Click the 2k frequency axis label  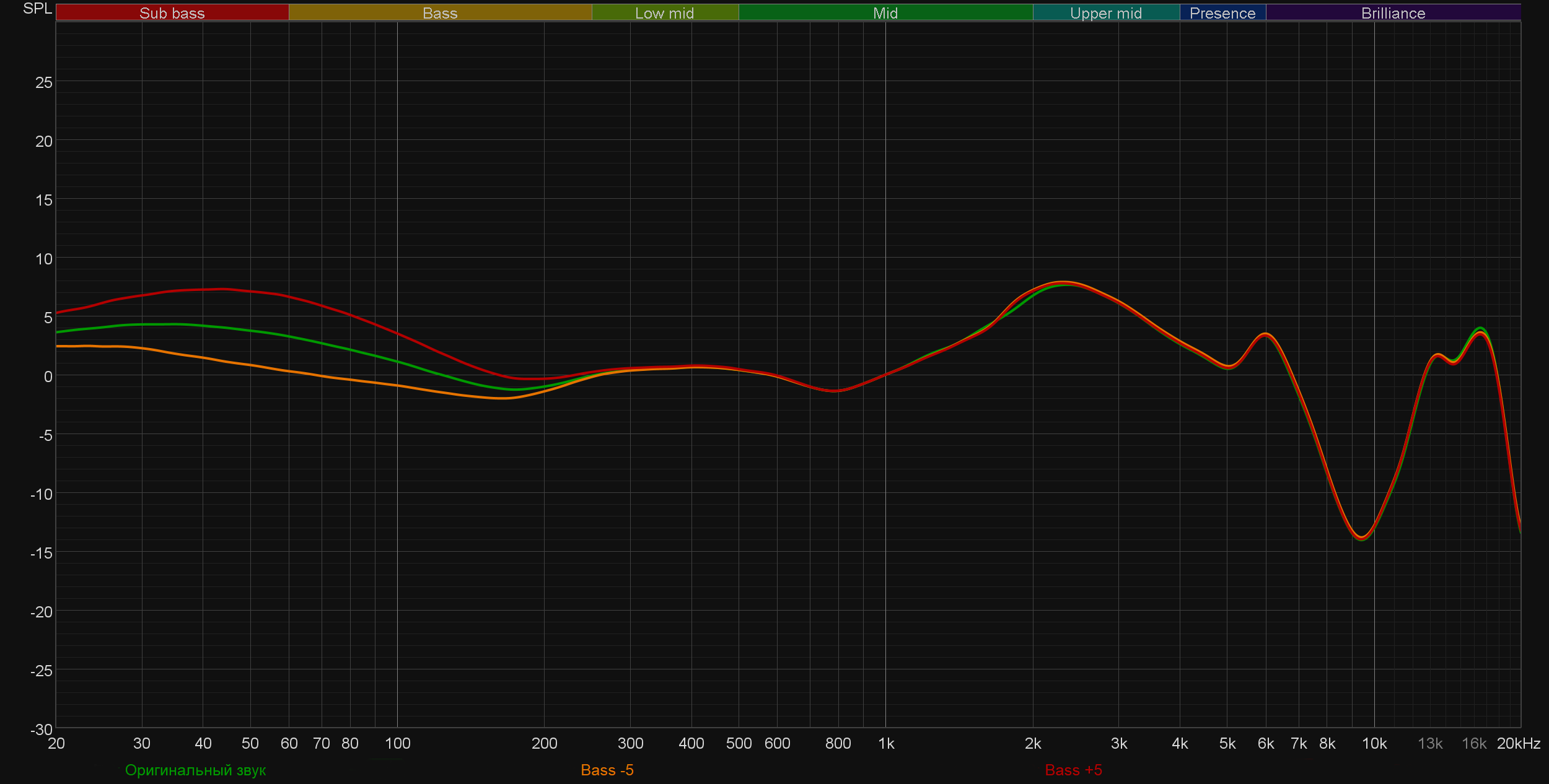pyautogui.click(x=1032, y=743)
